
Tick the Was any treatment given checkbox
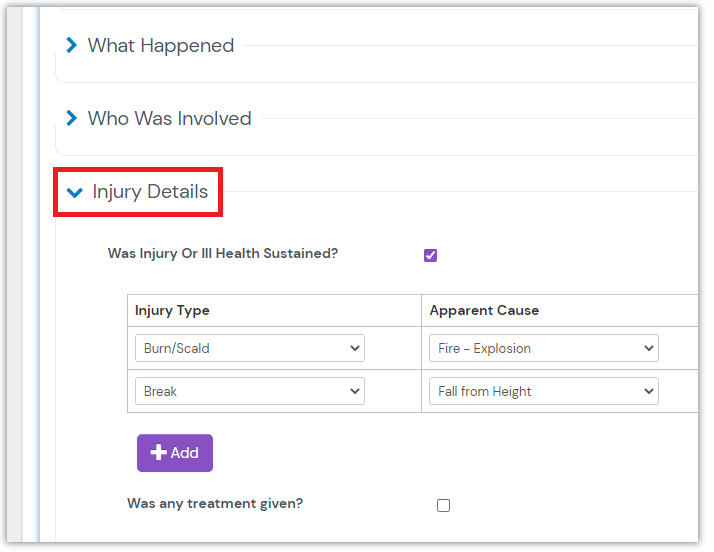(x=443, y=505)
